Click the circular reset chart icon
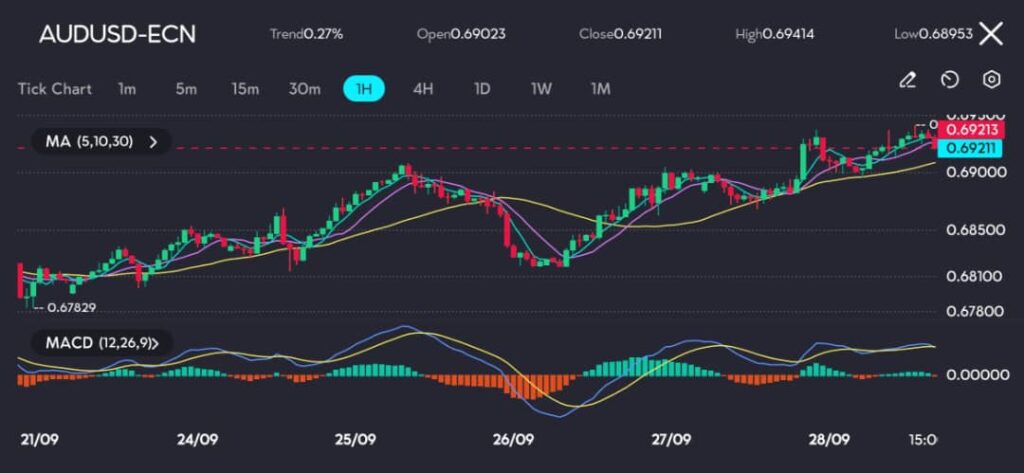 (950, 80)
